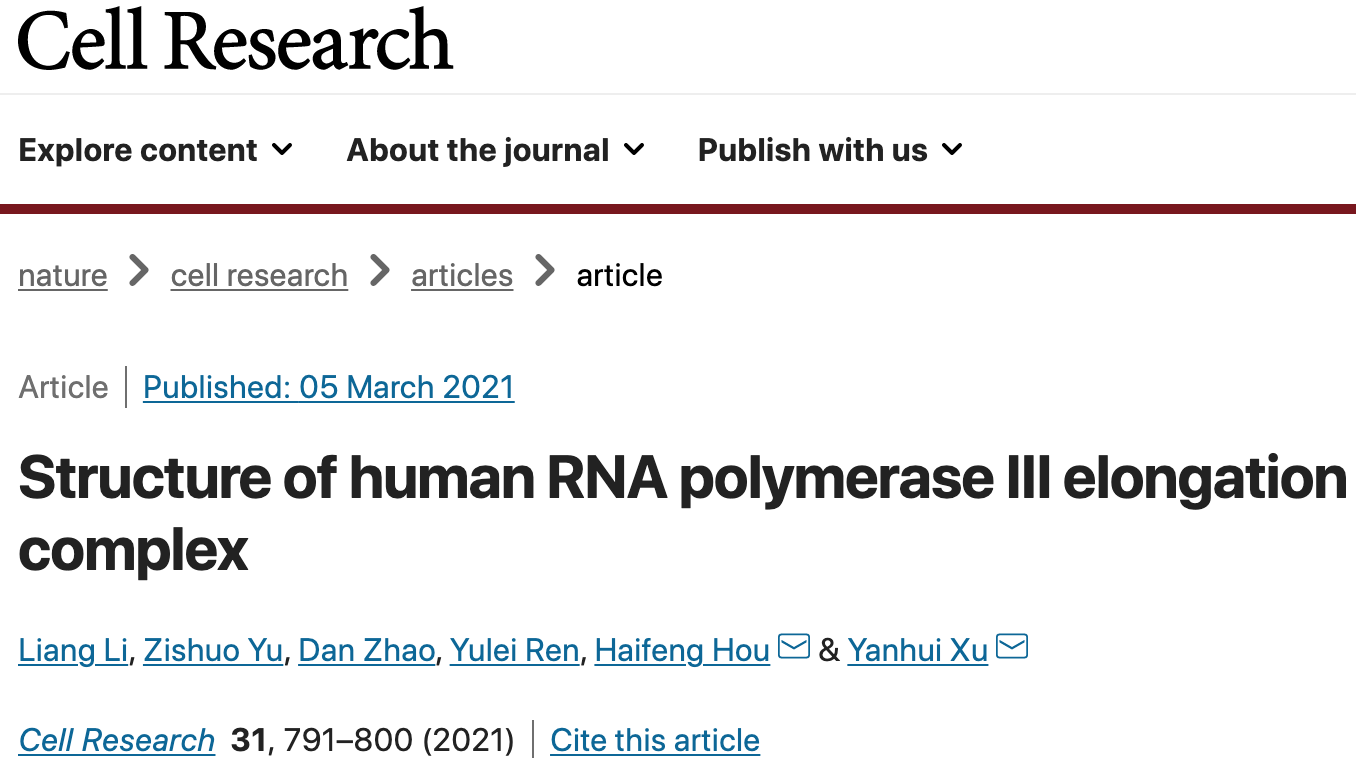Open the cell research breadcrumb link
The height and width of the screenshot is (770, 1356).
click(x=259, y=275)
